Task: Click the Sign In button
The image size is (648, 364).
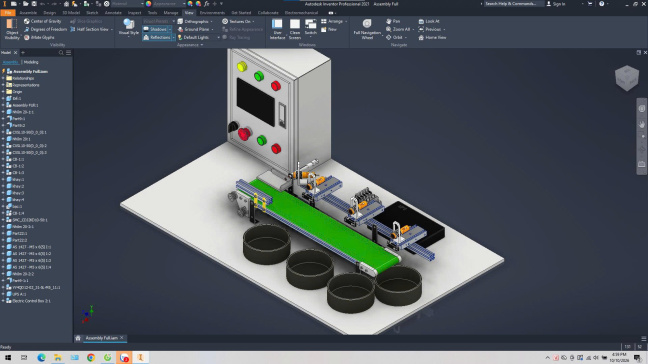Action: coord(556,4)
